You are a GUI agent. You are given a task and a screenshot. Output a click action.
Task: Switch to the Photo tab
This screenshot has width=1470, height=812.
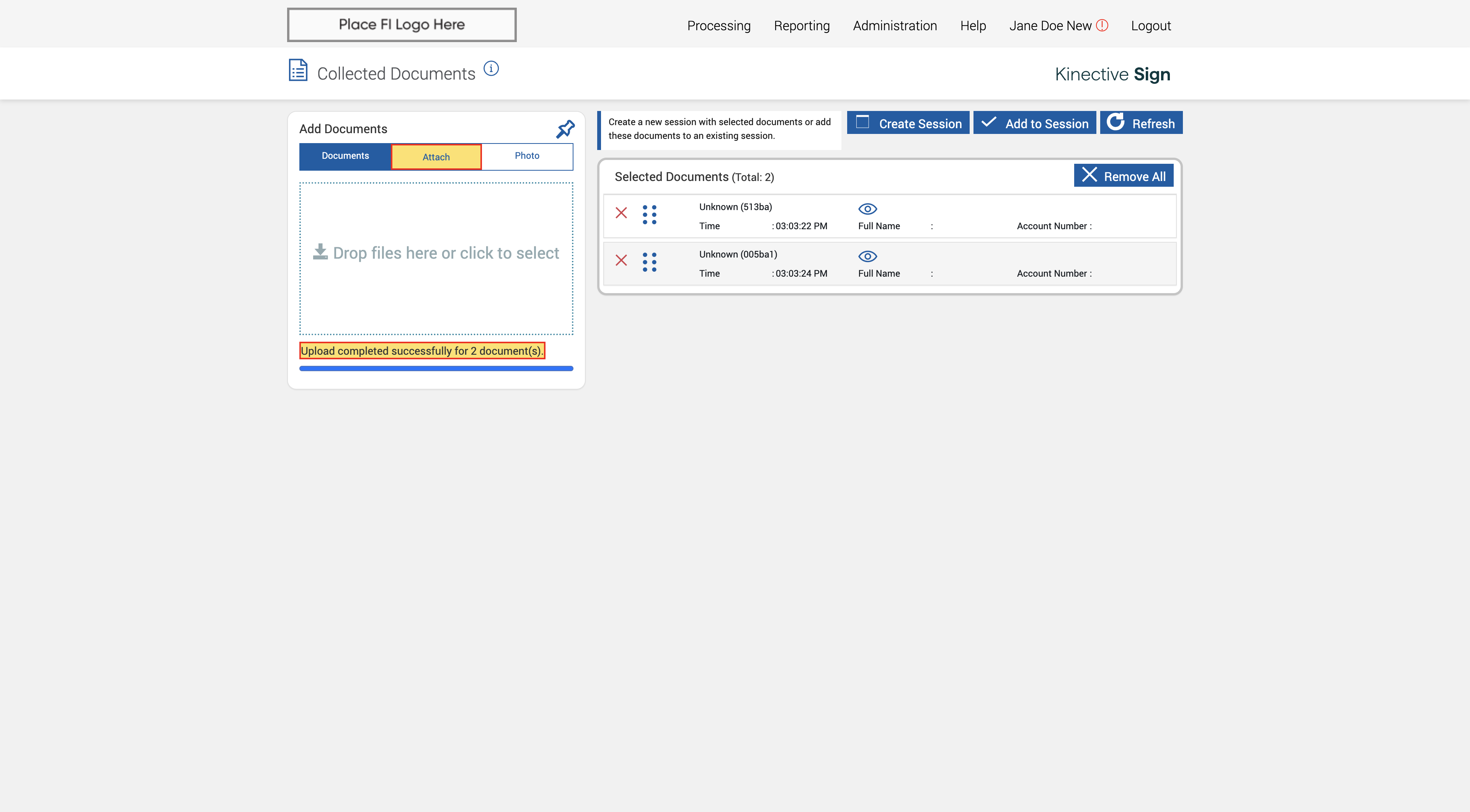click(x=527, y=156)
